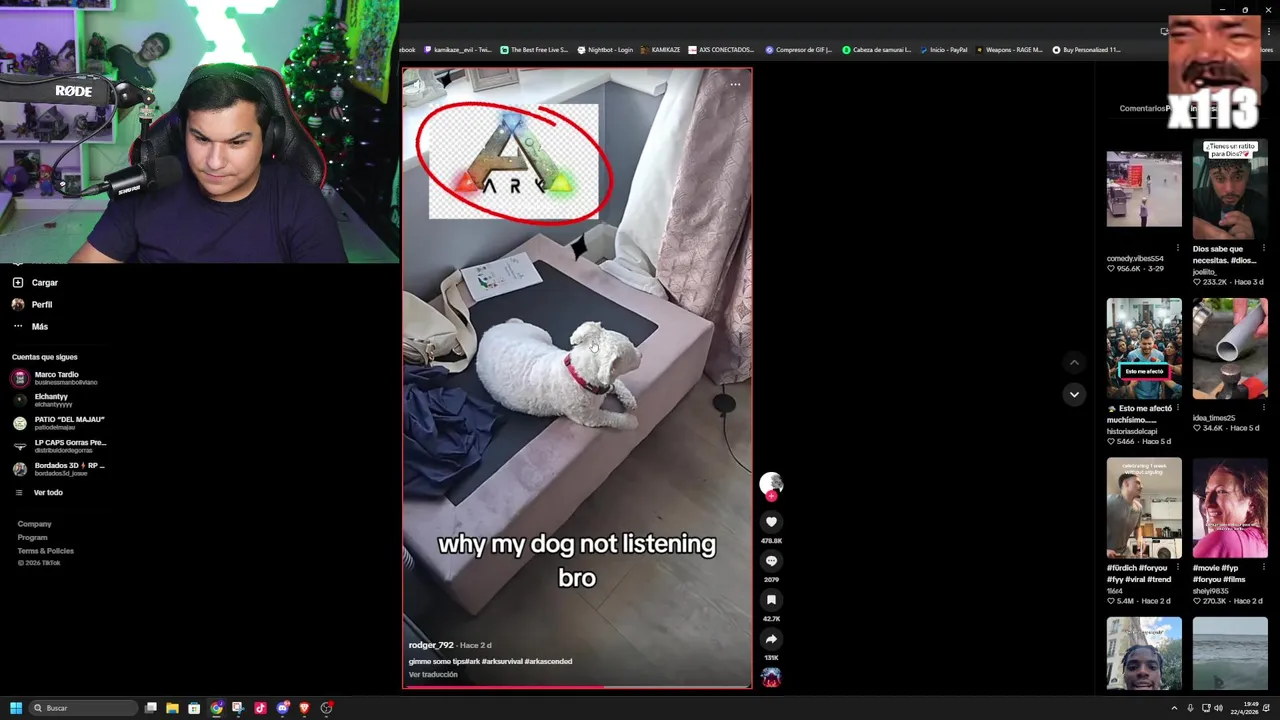Viewport: 1280px width, 720px height.
Task: Open #fürdich #foryou video thumbnail
Action: (1144, 508)
